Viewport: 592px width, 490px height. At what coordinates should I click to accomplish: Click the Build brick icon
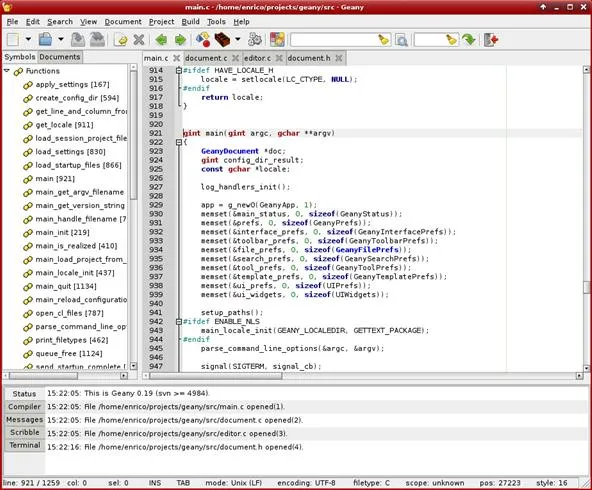click(222, 40)
